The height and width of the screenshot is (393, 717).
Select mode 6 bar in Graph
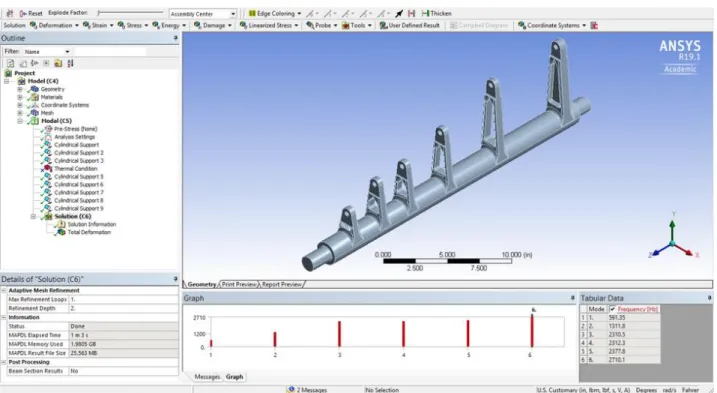coord(532,331)
